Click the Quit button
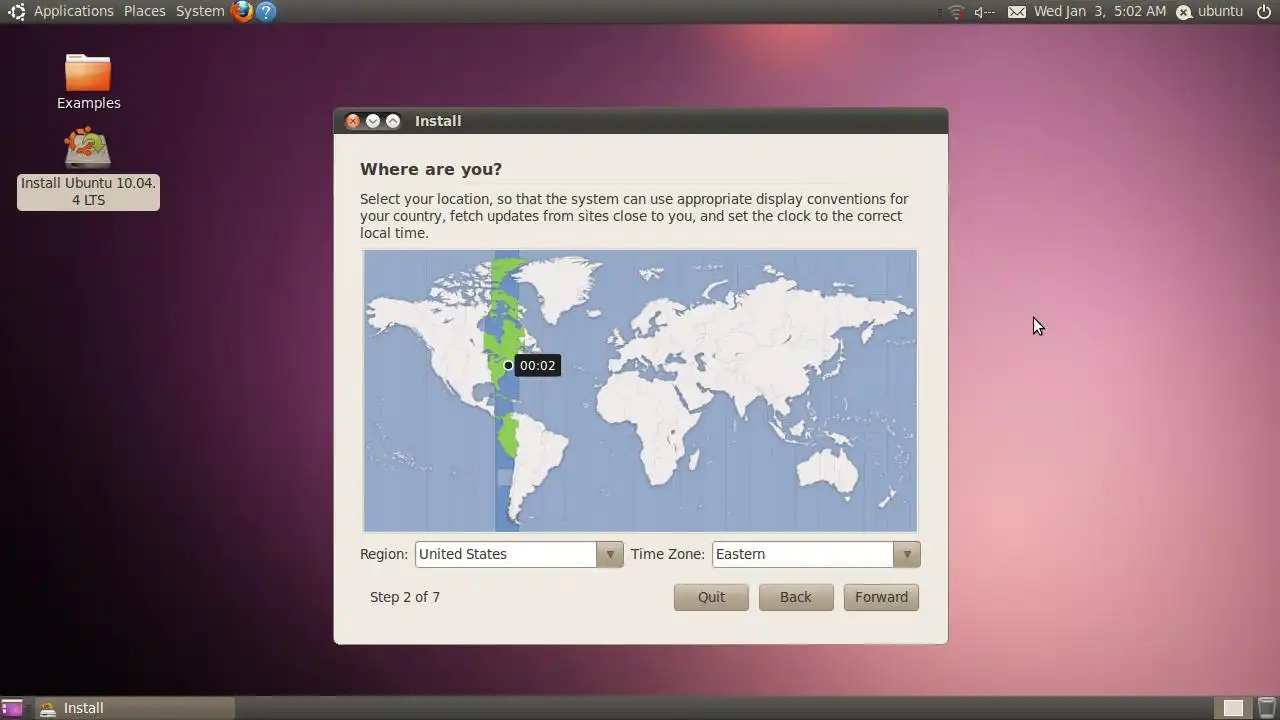 tap(711, 597)
